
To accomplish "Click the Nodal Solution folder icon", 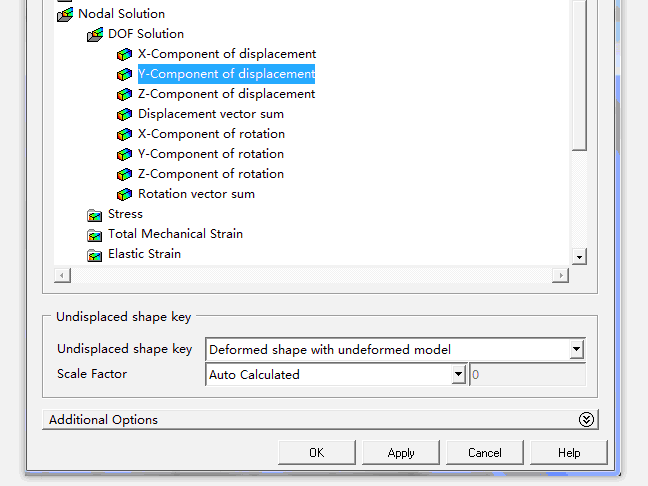I will 65,14.
